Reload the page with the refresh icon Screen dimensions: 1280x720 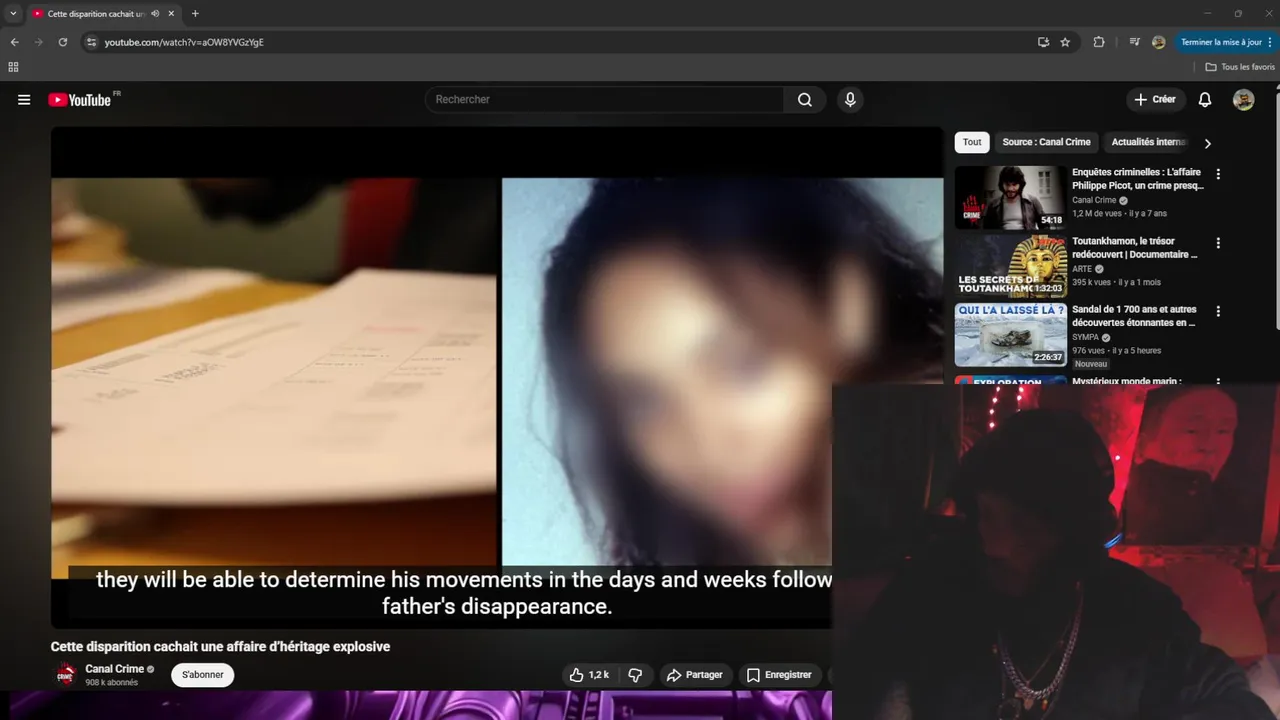coord(63,42)
